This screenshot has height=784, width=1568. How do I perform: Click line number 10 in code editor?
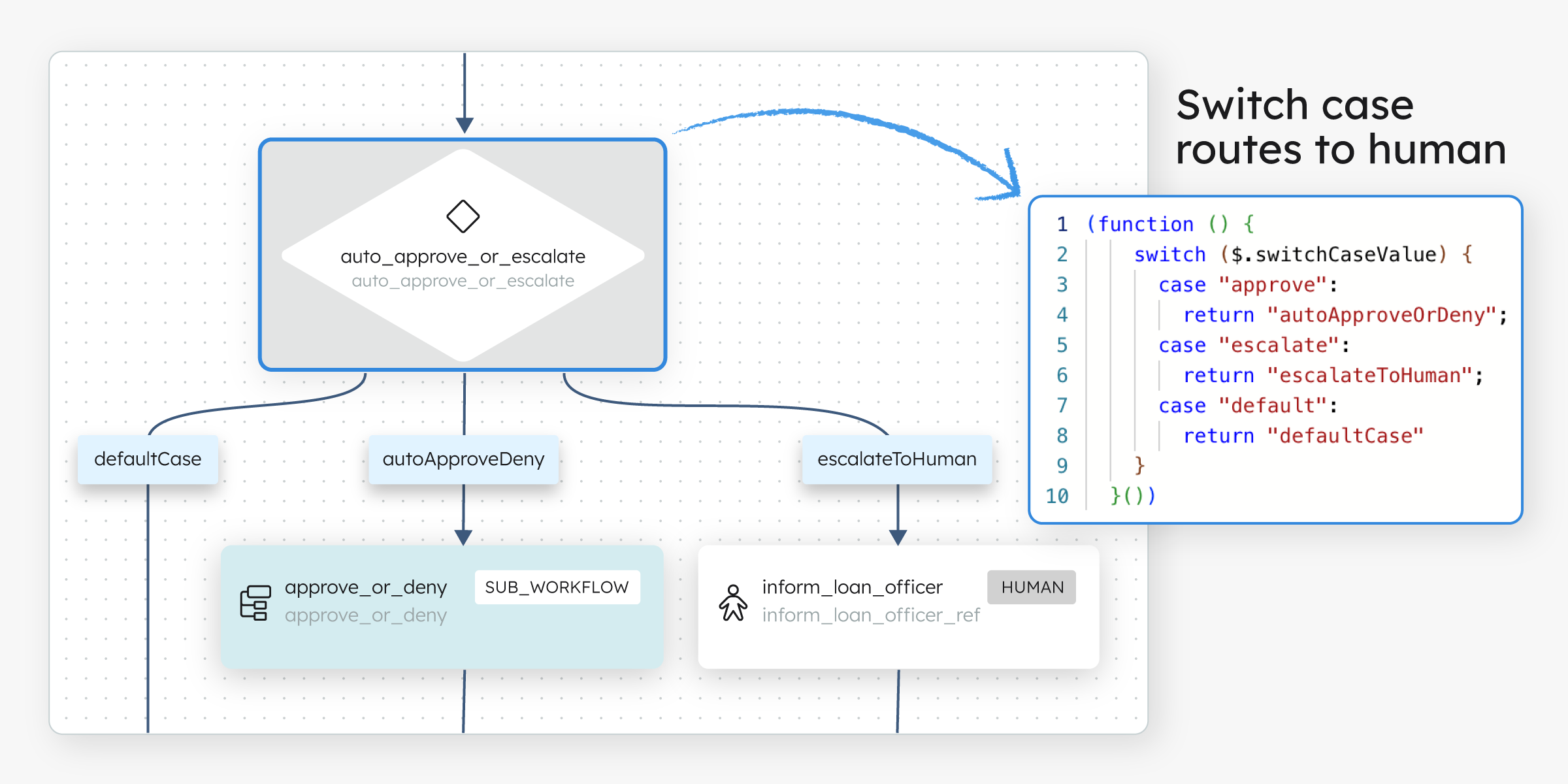[x=1056, y=496]
